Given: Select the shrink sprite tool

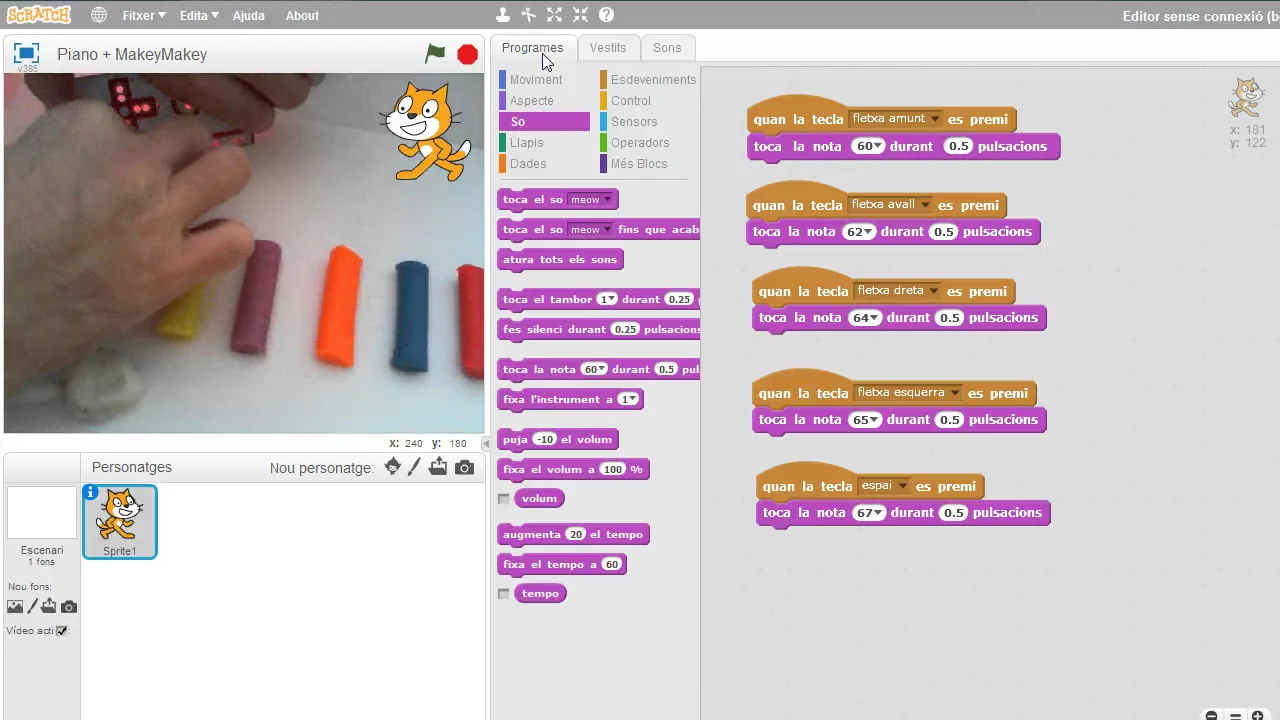Looking at the screenshot, I should pos(580,15).
